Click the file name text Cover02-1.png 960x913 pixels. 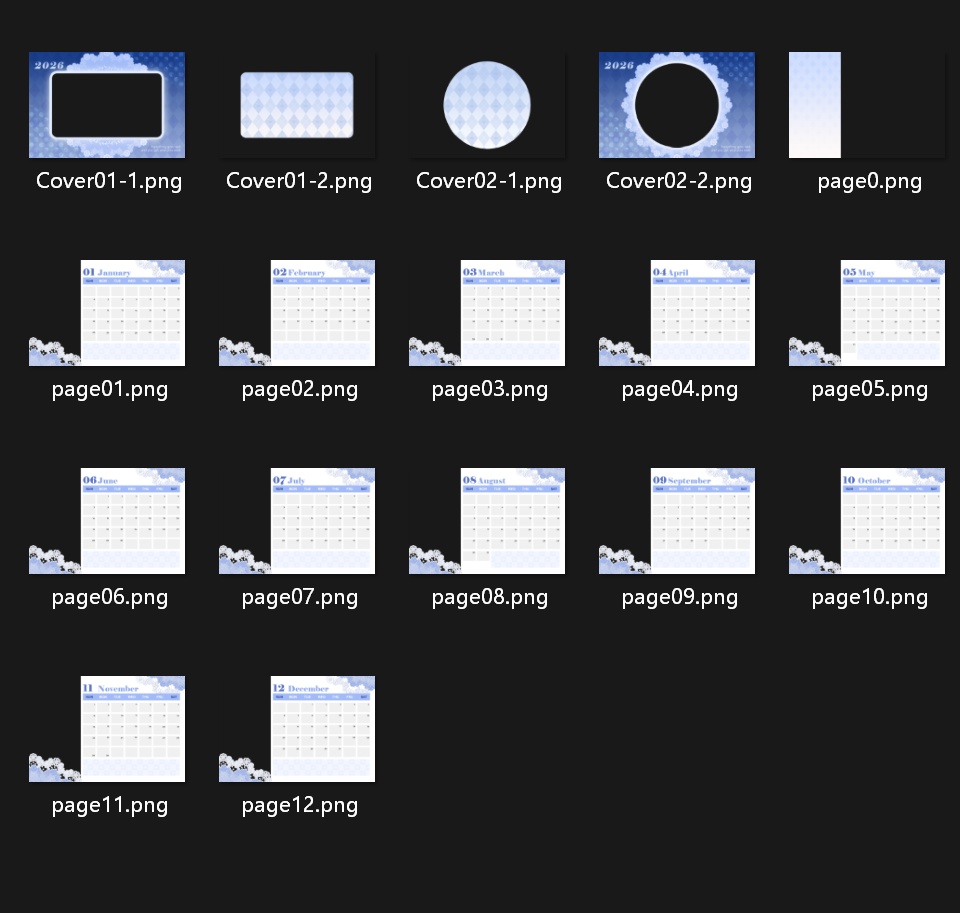point(489,181)
